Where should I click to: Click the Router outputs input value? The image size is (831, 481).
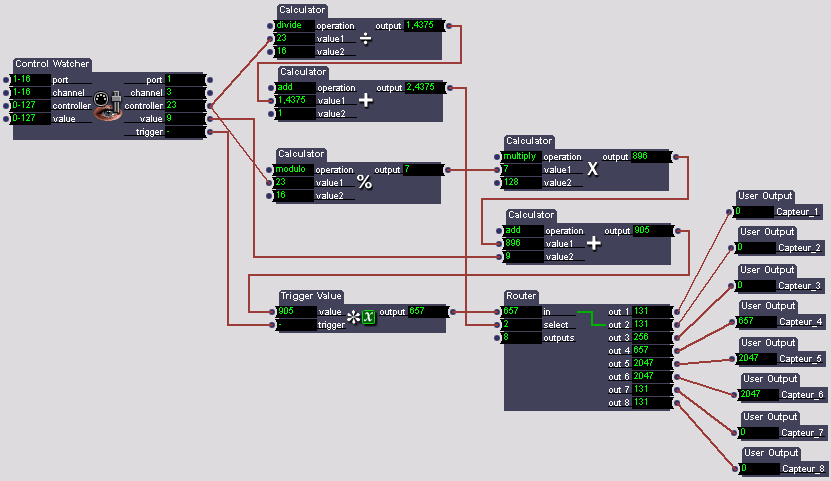tap(521, 338)
